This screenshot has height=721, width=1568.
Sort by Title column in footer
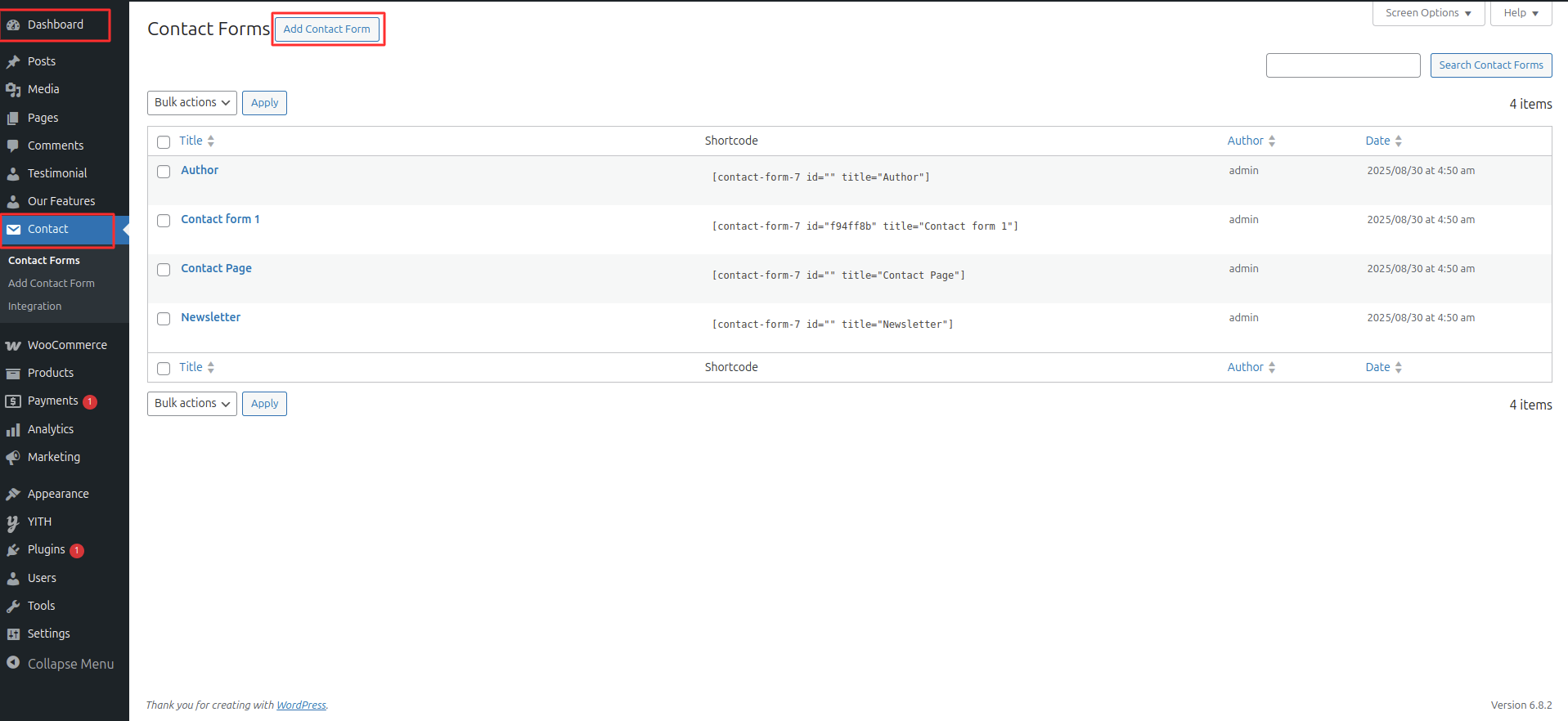pos(196,367)
